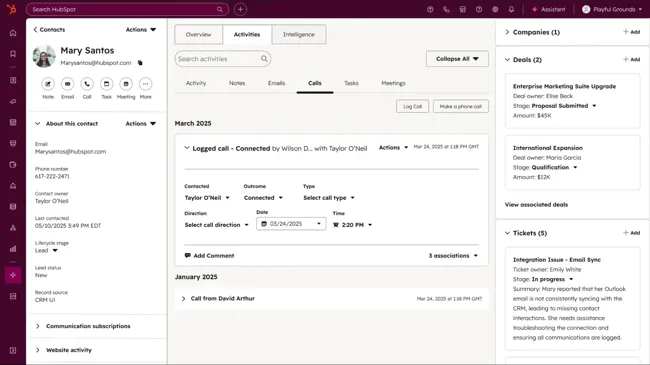Click the Meeting icon under Mary Santos
The width and height of the screenshot is (650, 365).
[x=126, y=84]
